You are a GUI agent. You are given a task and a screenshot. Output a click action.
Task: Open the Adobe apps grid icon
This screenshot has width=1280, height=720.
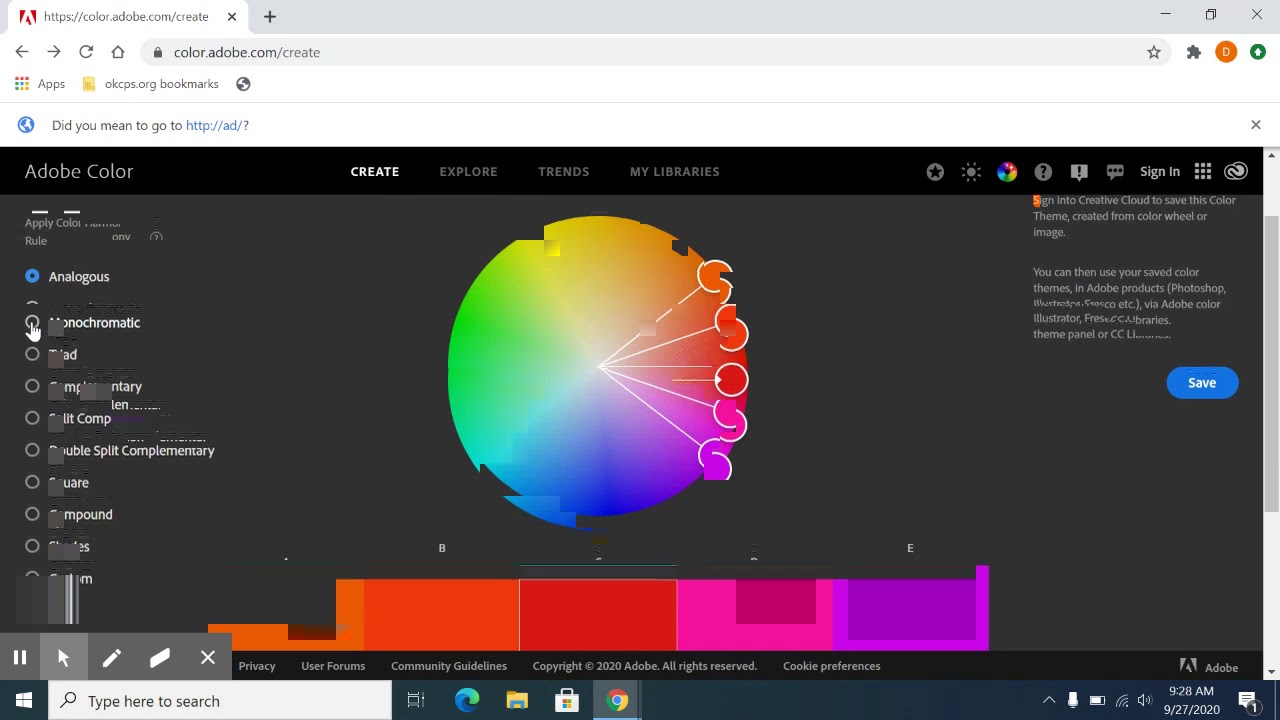(1203, 172)
